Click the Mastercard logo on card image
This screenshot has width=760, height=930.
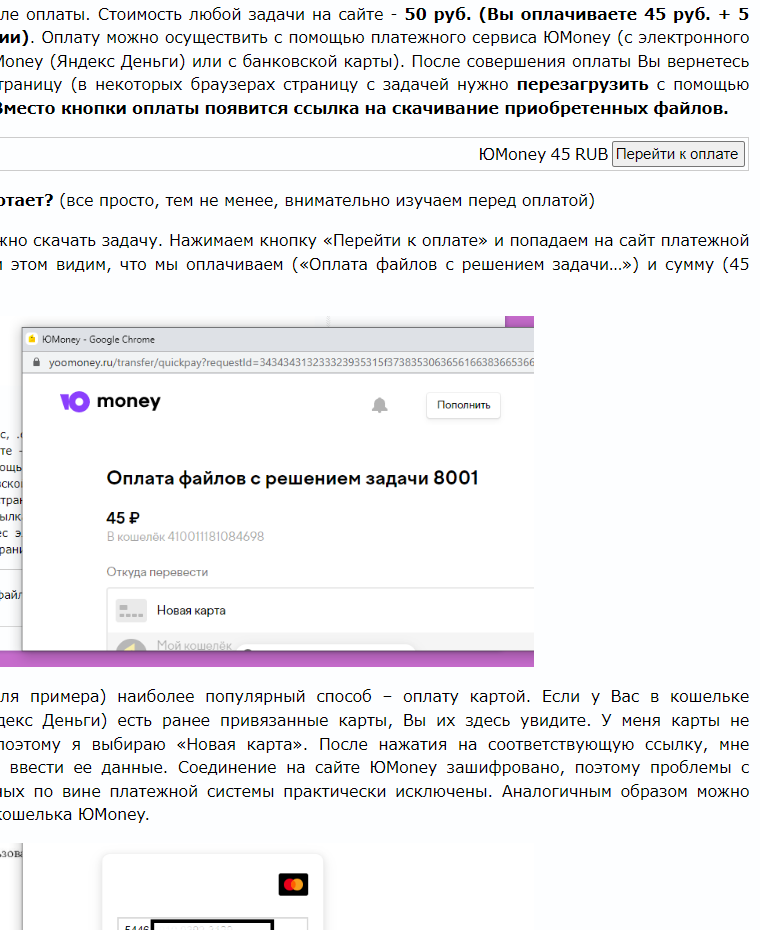[x=293, y=884]
